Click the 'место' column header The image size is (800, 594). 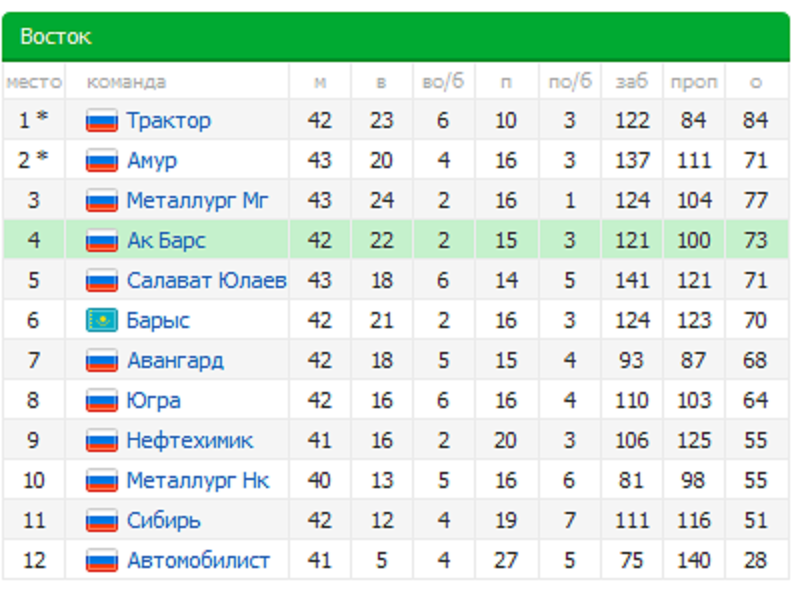34,82
